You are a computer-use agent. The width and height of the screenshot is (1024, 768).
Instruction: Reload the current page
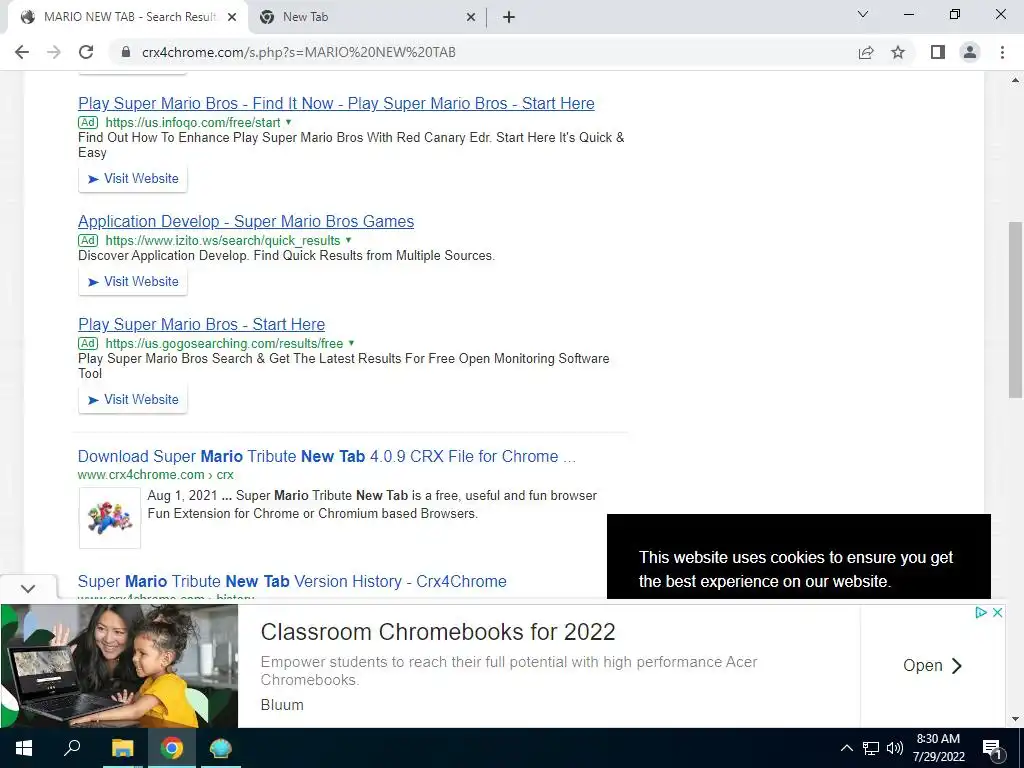pyautogui.click(x=86, y=52)
